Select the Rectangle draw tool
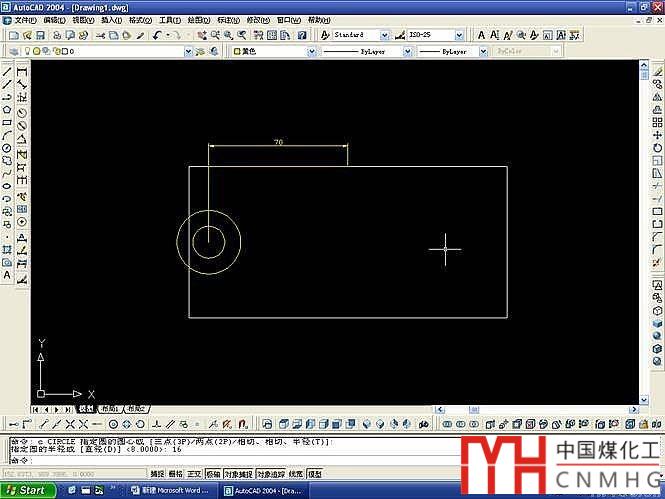The width and height of the screenshot is (665, 499). point(7,123)
